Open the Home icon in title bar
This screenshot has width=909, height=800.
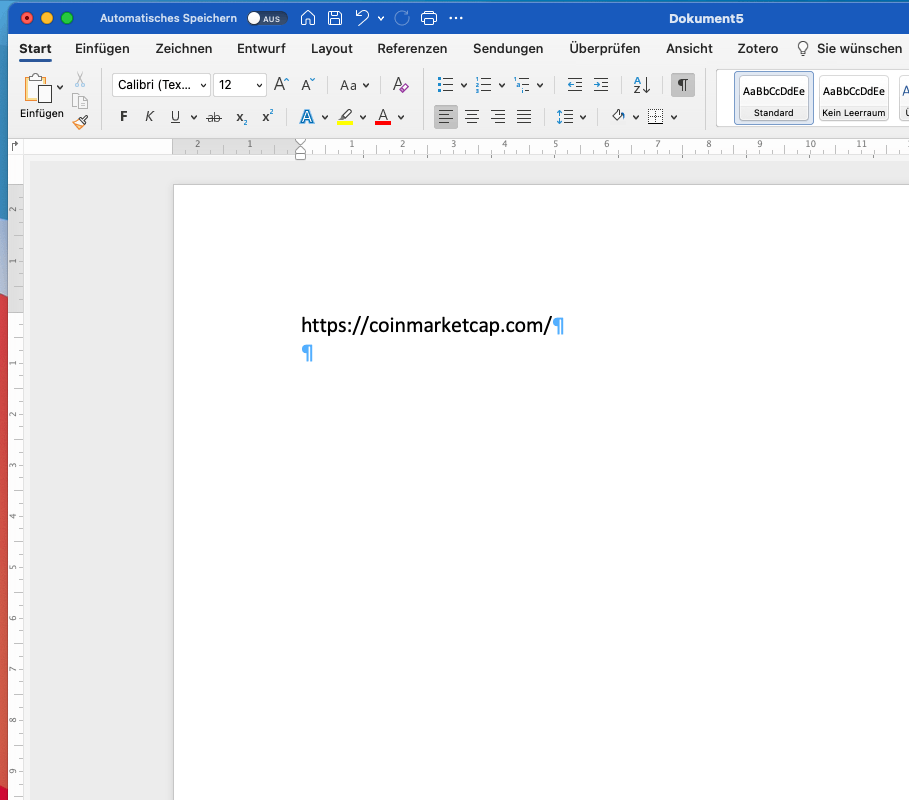[x=308, y=18]
